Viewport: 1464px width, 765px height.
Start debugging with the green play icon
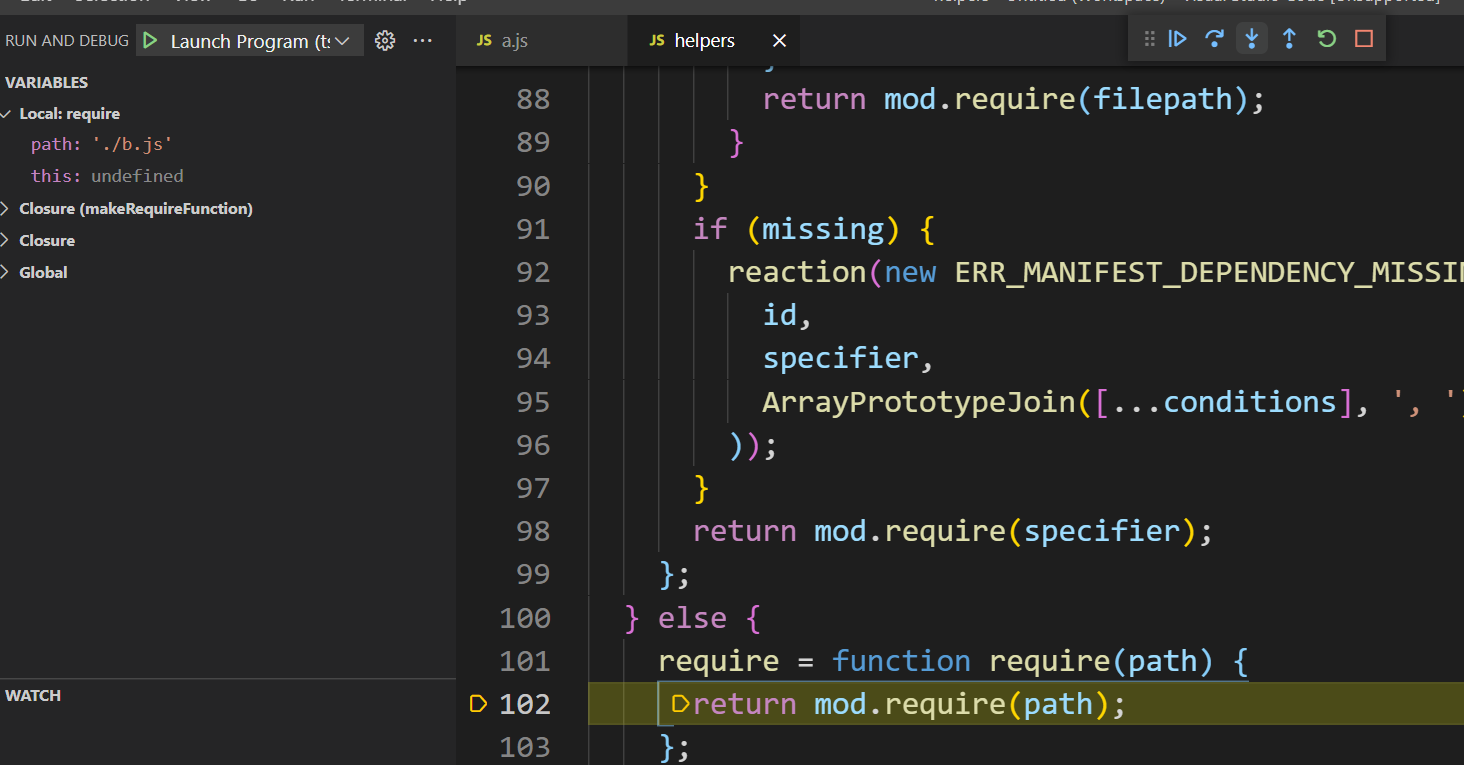[x=150, y=41]
